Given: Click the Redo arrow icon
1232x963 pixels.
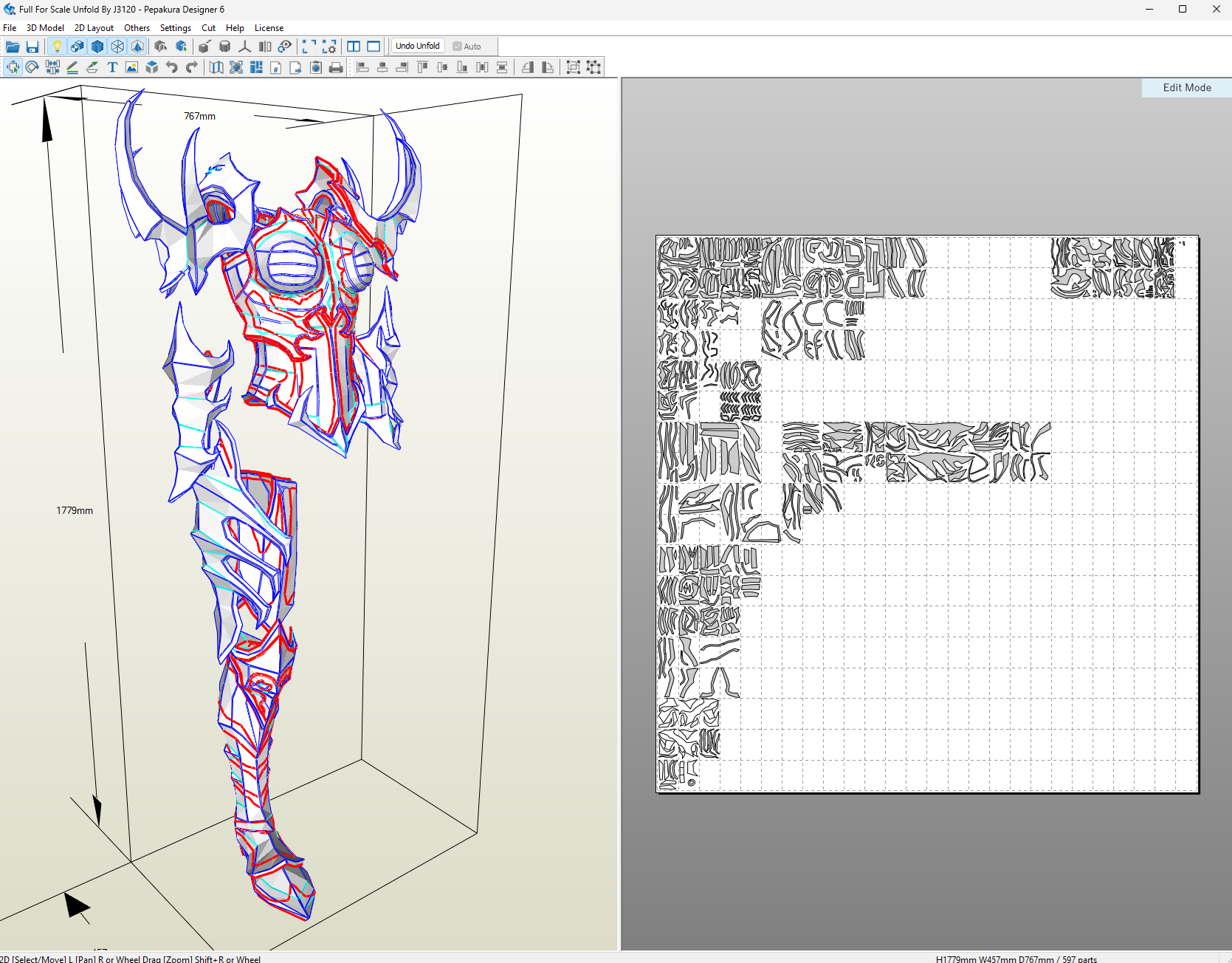Looking at the screenshot, I should click(x=192, y=67).
